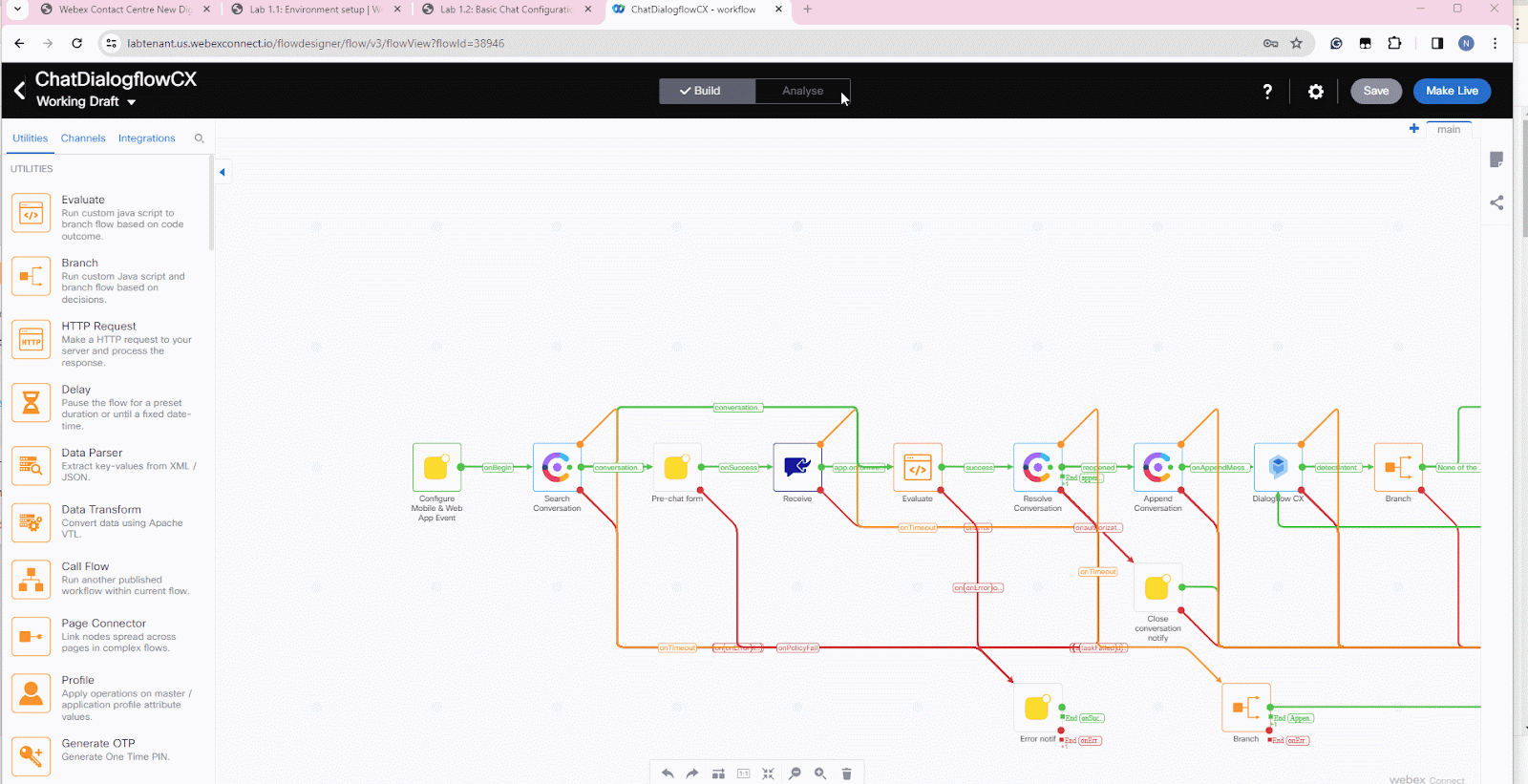This screenshot has width=1528, height=784.
Task: Switch to Lab 1.2 Basic Chat browser tab
Action: (x=506, y=10)
